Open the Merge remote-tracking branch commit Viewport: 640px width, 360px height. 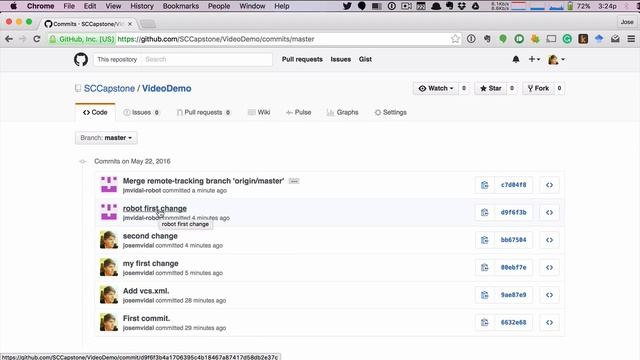[x=203, y=181]
